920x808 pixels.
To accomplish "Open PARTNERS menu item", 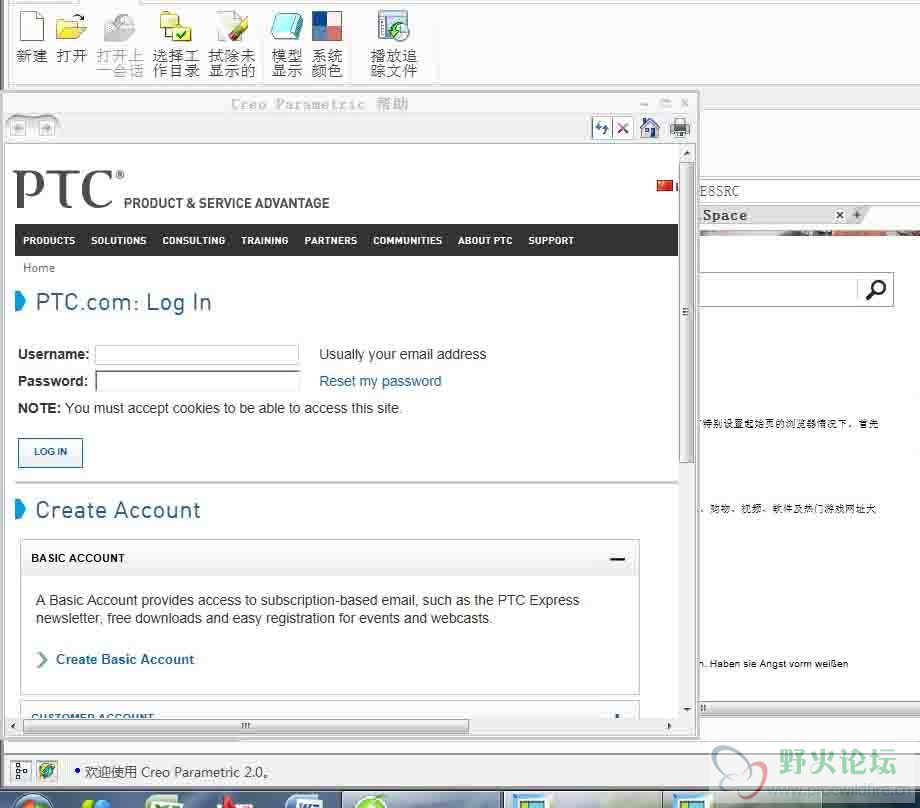I will [x=331, y=241].
